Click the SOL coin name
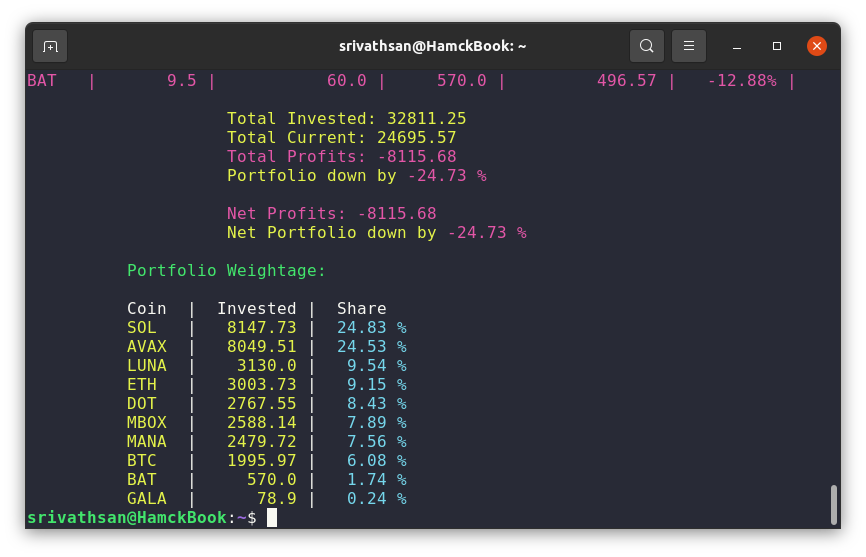The width and height of the screenshot is (866, 557). [x=142, y=327]
